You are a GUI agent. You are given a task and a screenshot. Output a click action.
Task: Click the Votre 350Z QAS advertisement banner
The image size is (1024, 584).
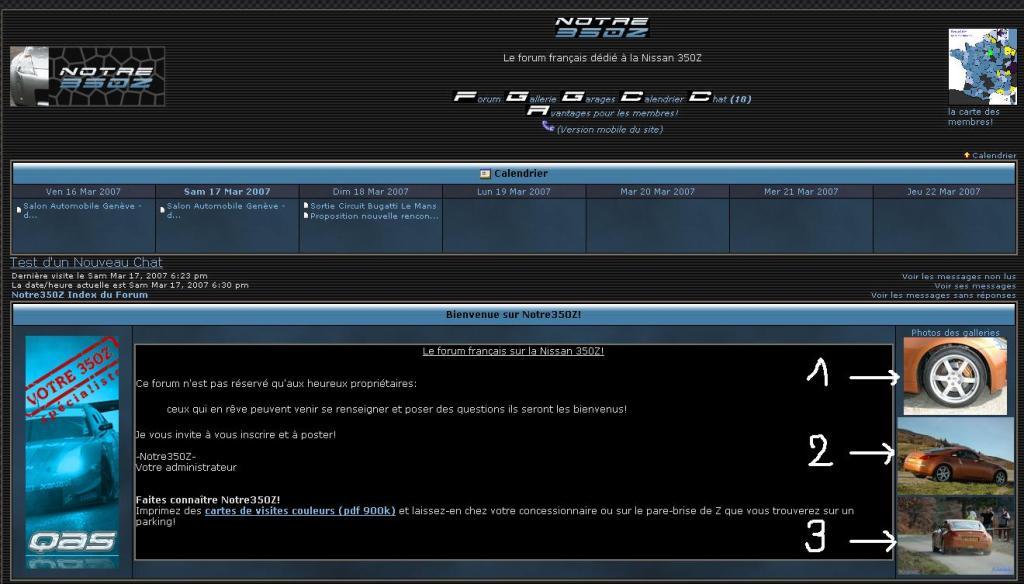coord(72,452)
